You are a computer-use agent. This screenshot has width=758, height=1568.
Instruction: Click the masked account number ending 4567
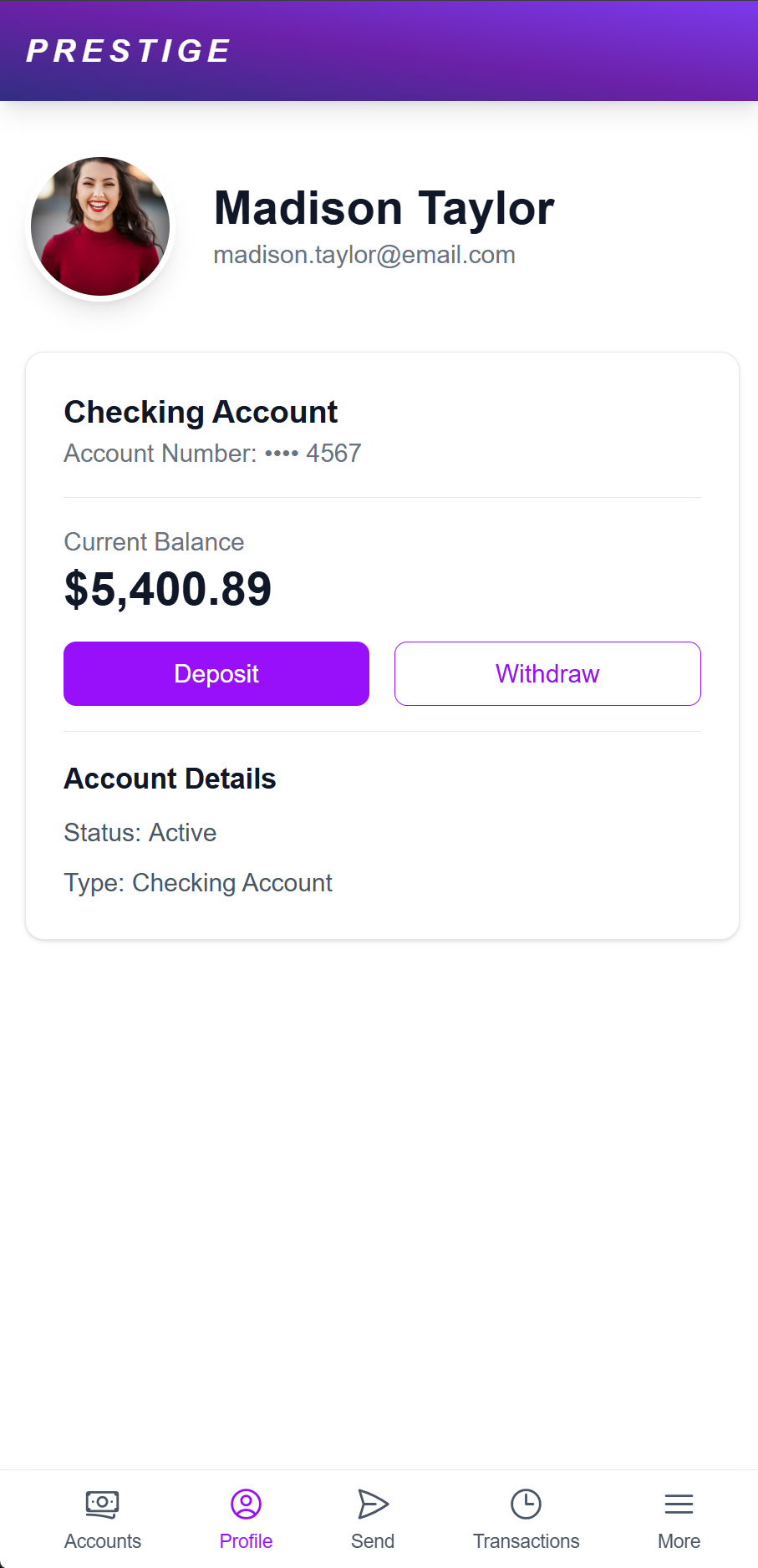click(212, 454)
